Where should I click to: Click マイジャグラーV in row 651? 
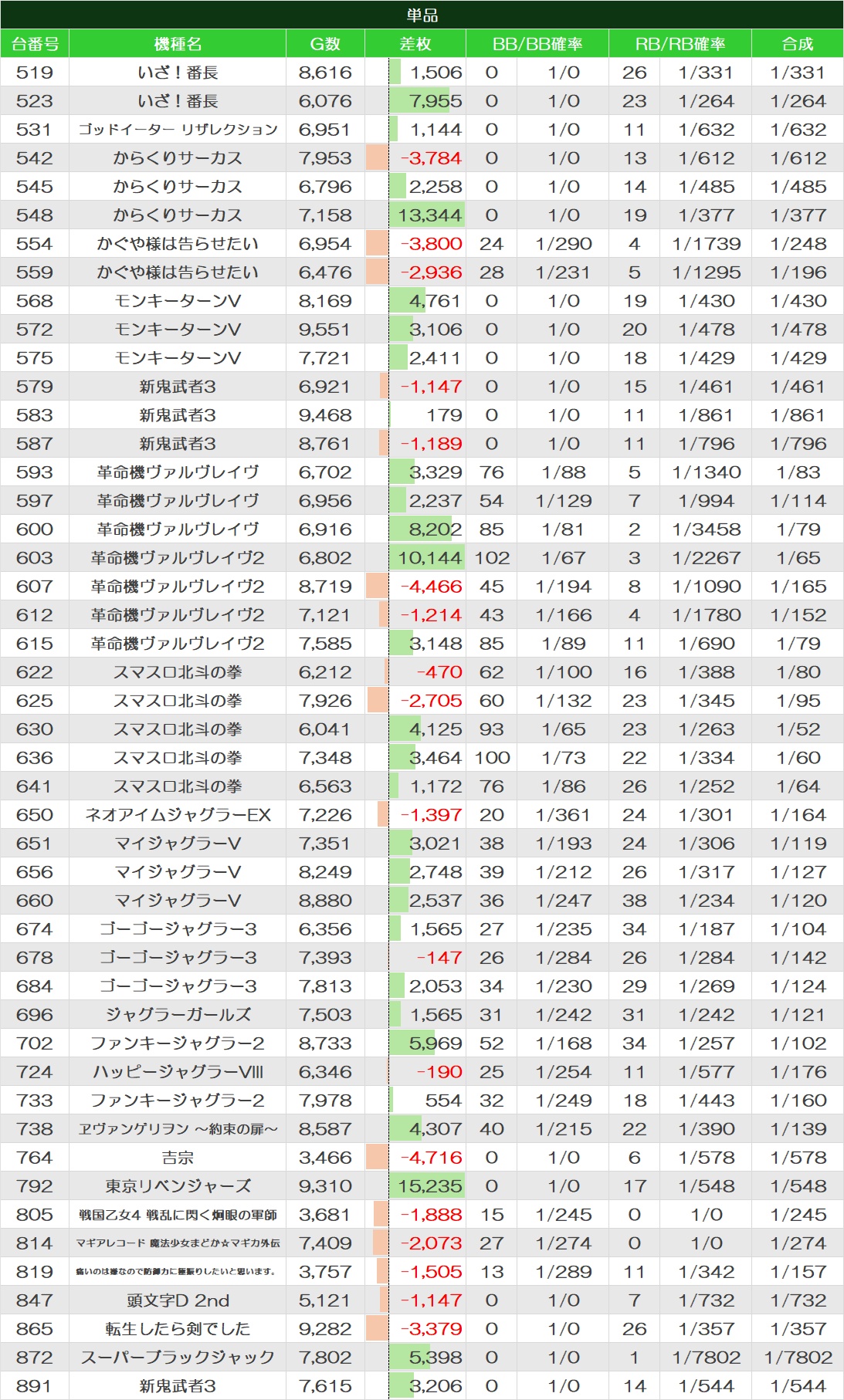click(178, 844)
